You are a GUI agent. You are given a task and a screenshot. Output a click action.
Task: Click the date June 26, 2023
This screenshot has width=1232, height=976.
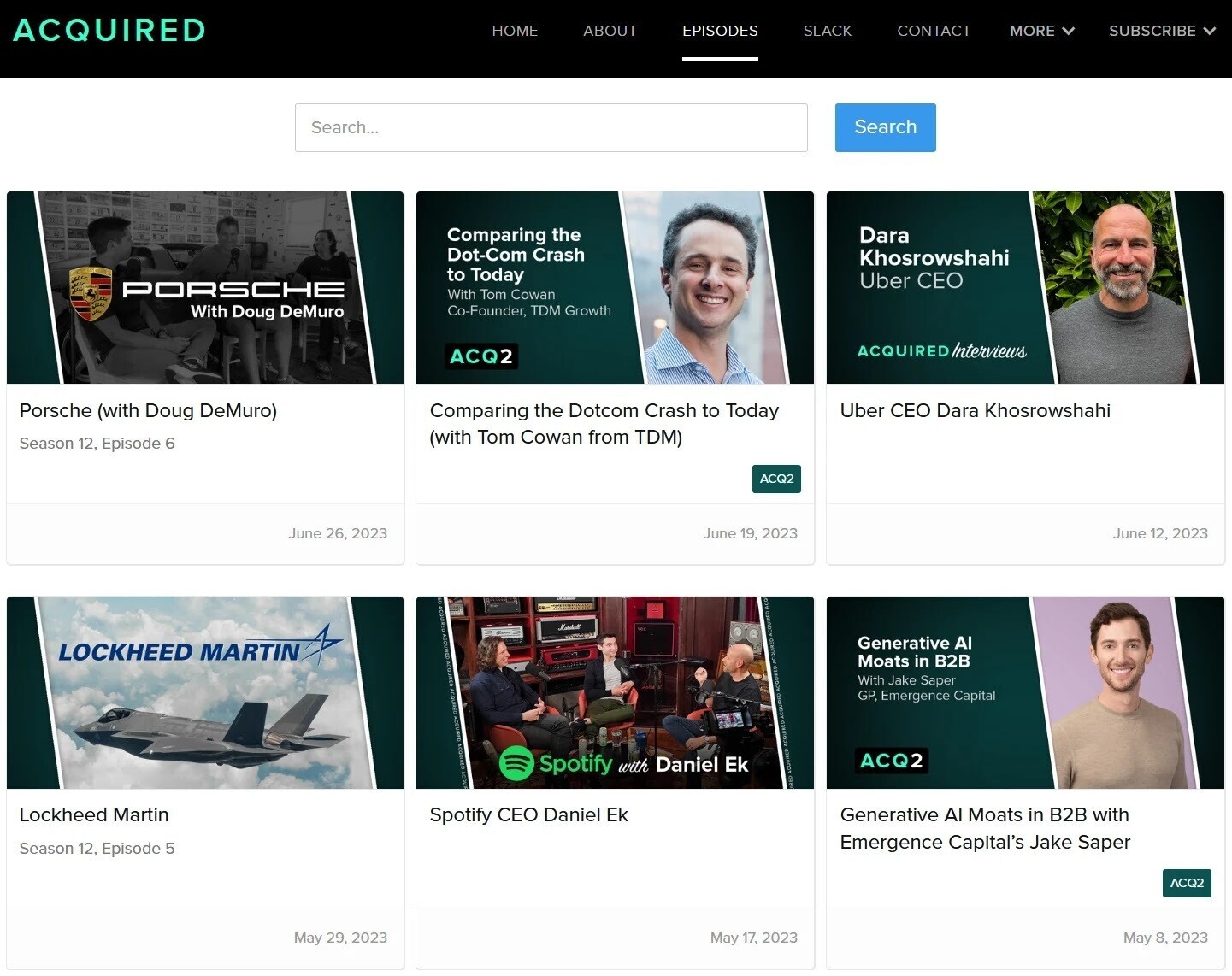[338, 533]
